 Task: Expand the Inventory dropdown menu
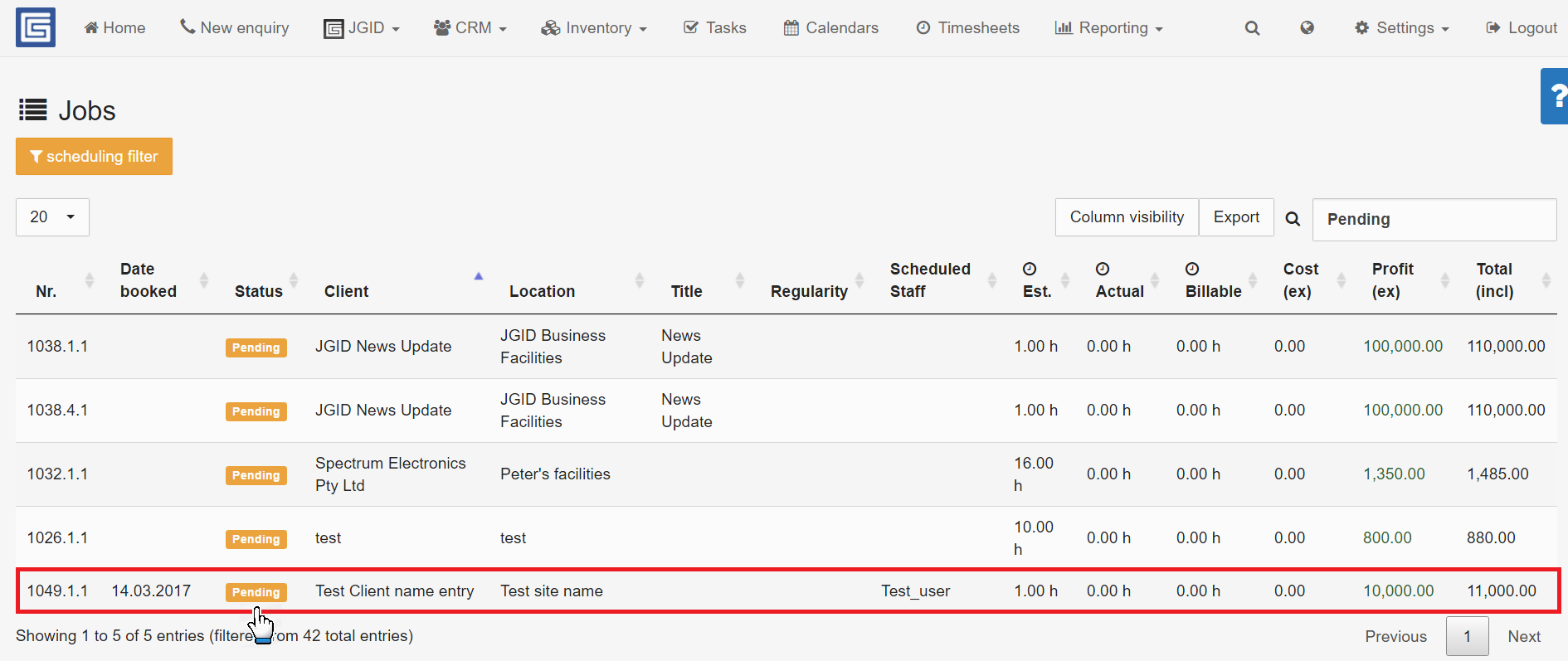pos(593,28)
